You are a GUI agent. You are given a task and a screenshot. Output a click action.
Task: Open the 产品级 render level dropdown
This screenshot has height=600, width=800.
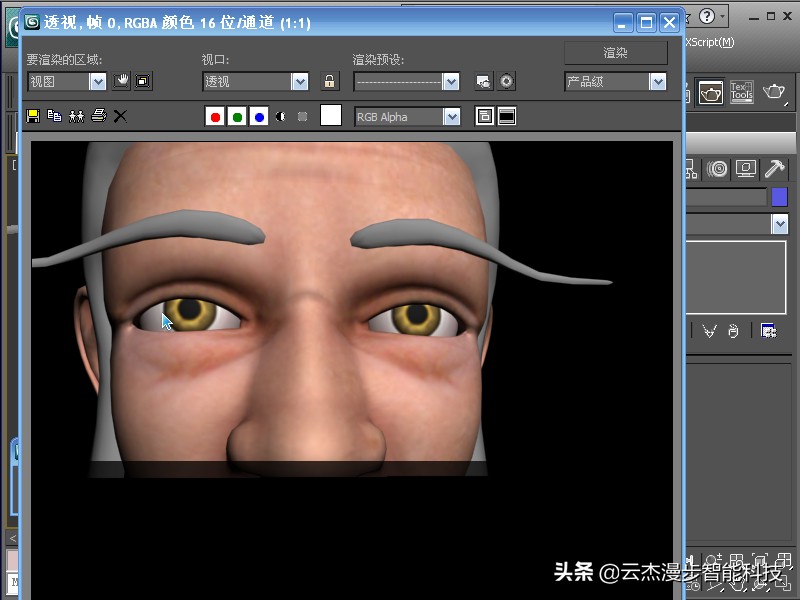[x=657, y=81]
